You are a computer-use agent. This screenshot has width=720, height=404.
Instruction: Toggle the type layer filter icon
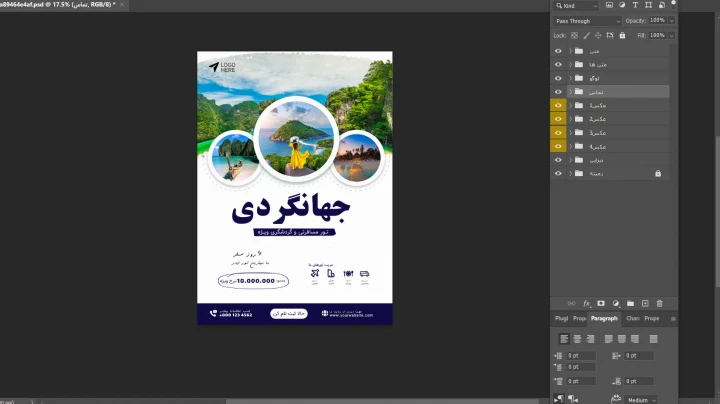pos(635,5)
